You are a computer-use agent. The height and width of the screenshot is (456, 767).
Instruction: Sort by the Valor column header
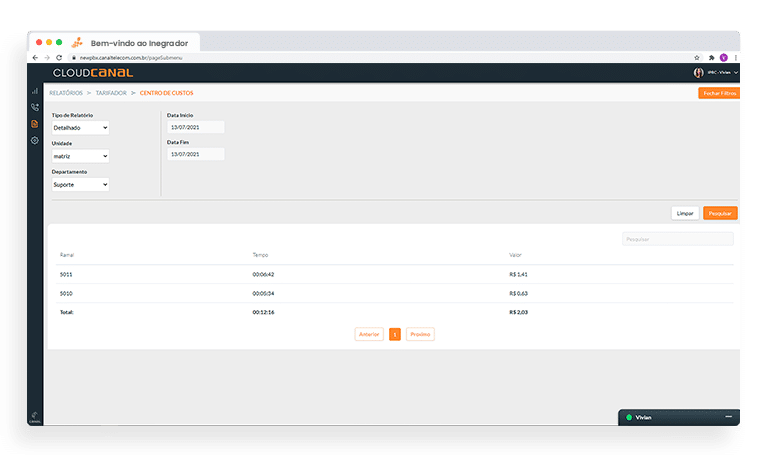pyautogui.click(x=515, y=255)
